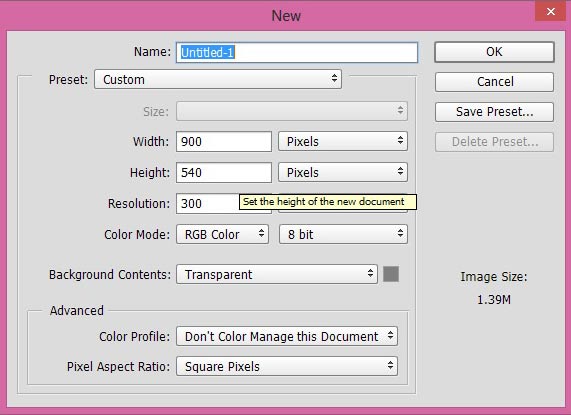Viewport: 571px width, 415px height.
Task: Open the Color Mode RGB Color dropdown
Action: pyautogui.click(x=223, y=234)
